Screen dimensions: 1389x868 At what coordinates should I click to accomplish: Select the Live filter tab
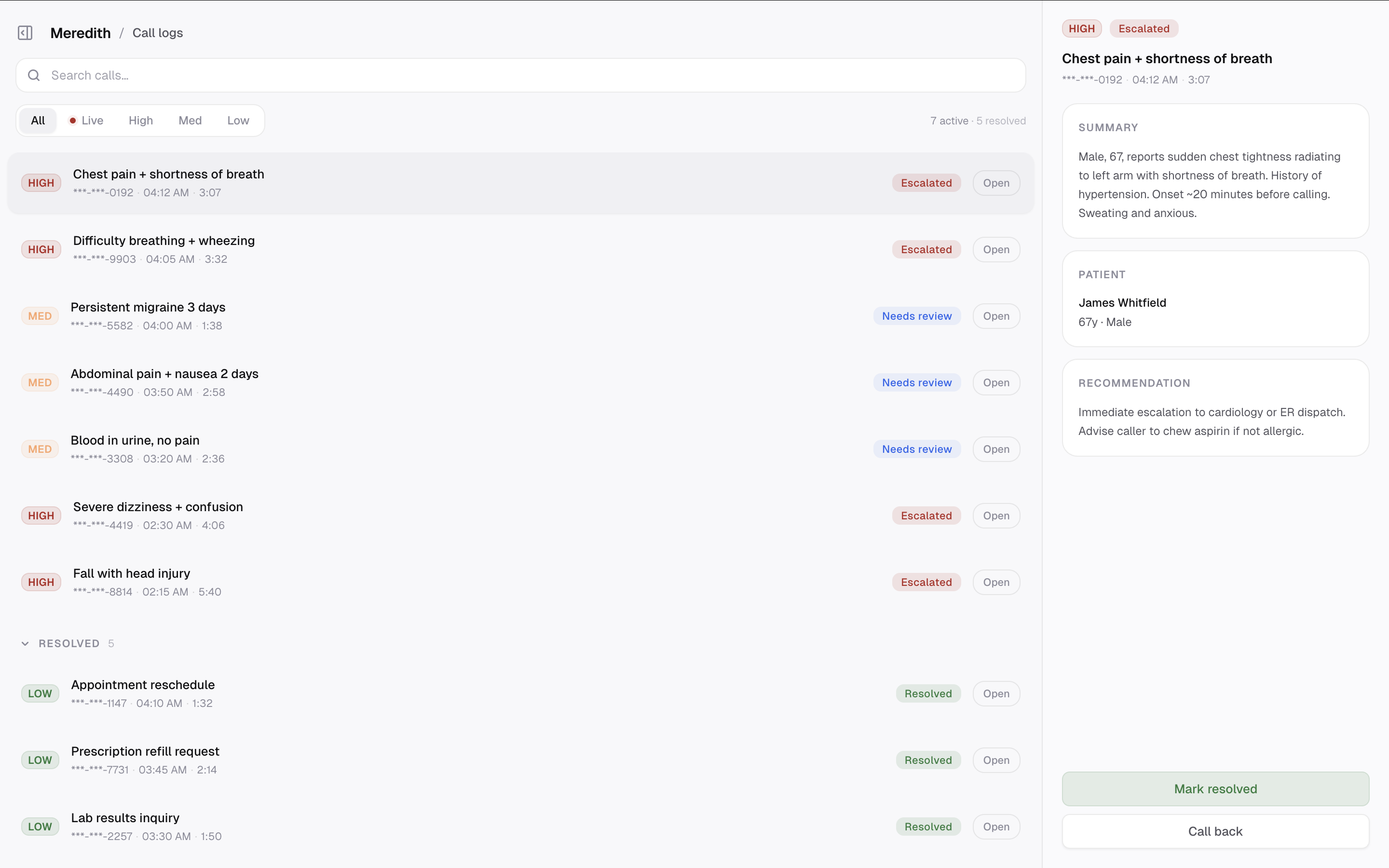(x=86, y=121)
